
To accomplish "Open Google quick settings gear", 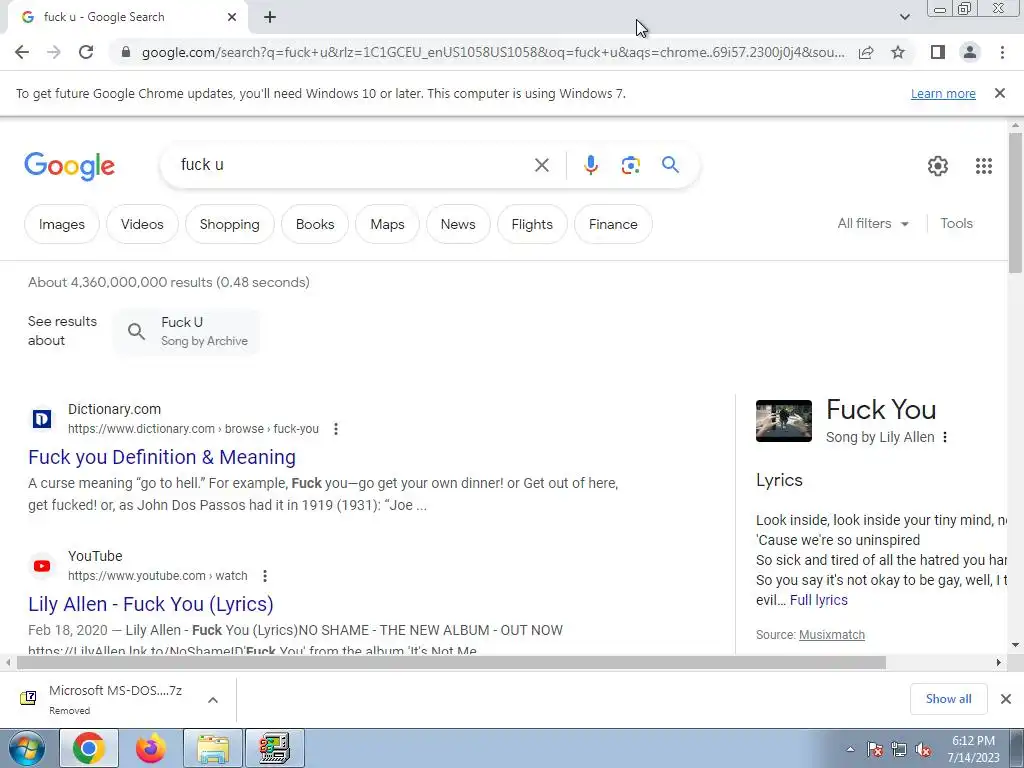I will click(938, 166).
